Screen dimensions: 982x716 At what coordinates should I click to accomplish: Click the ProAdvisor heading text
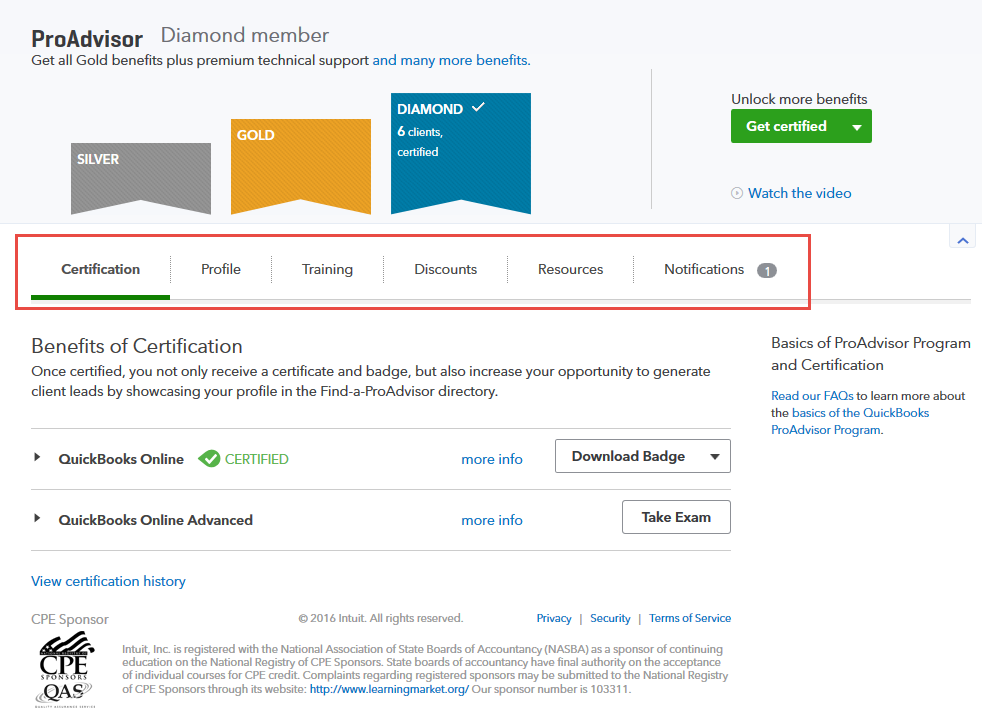87,39
